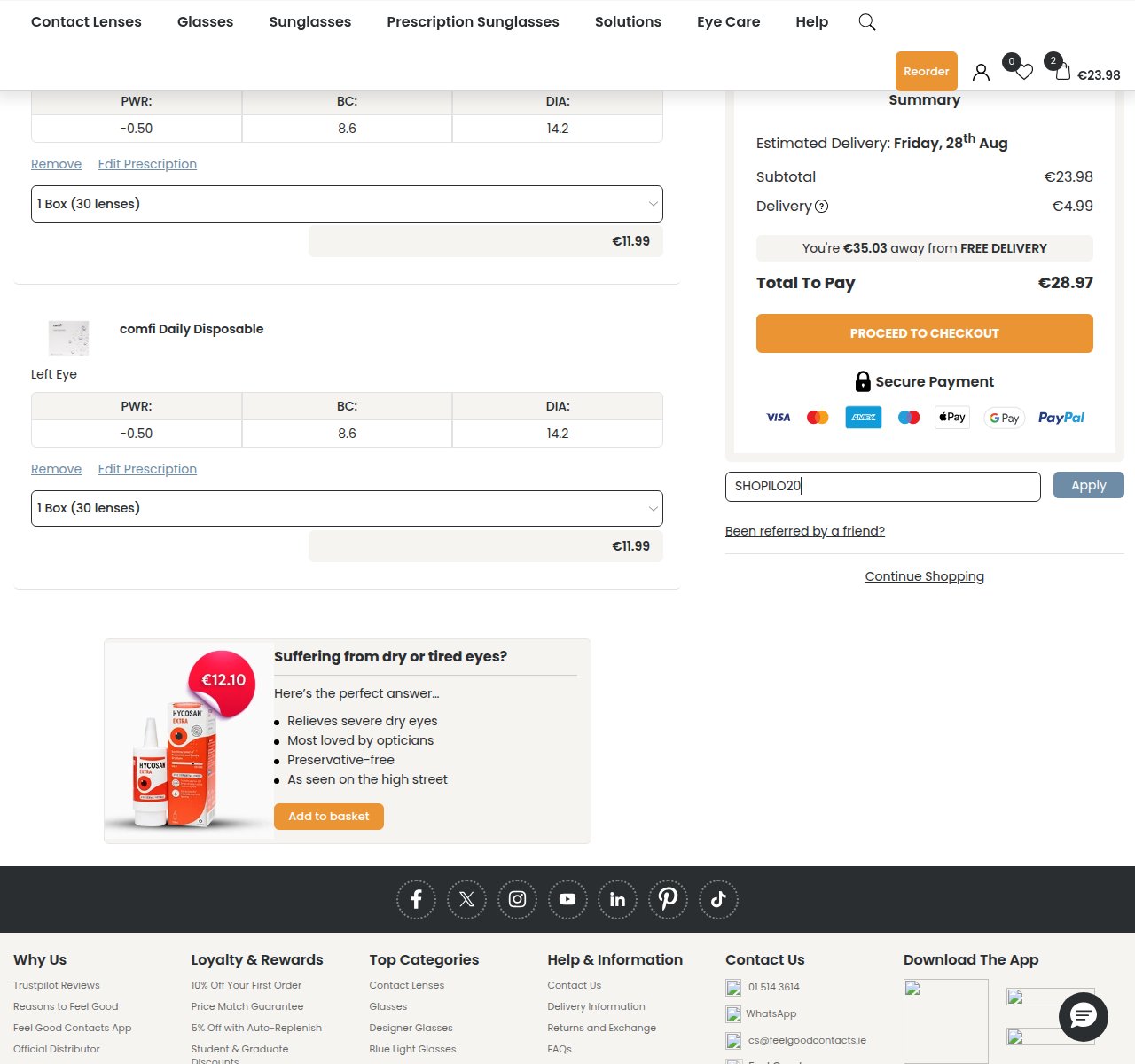Open the Help menu

pyautogui.click(x=811, y=22)
